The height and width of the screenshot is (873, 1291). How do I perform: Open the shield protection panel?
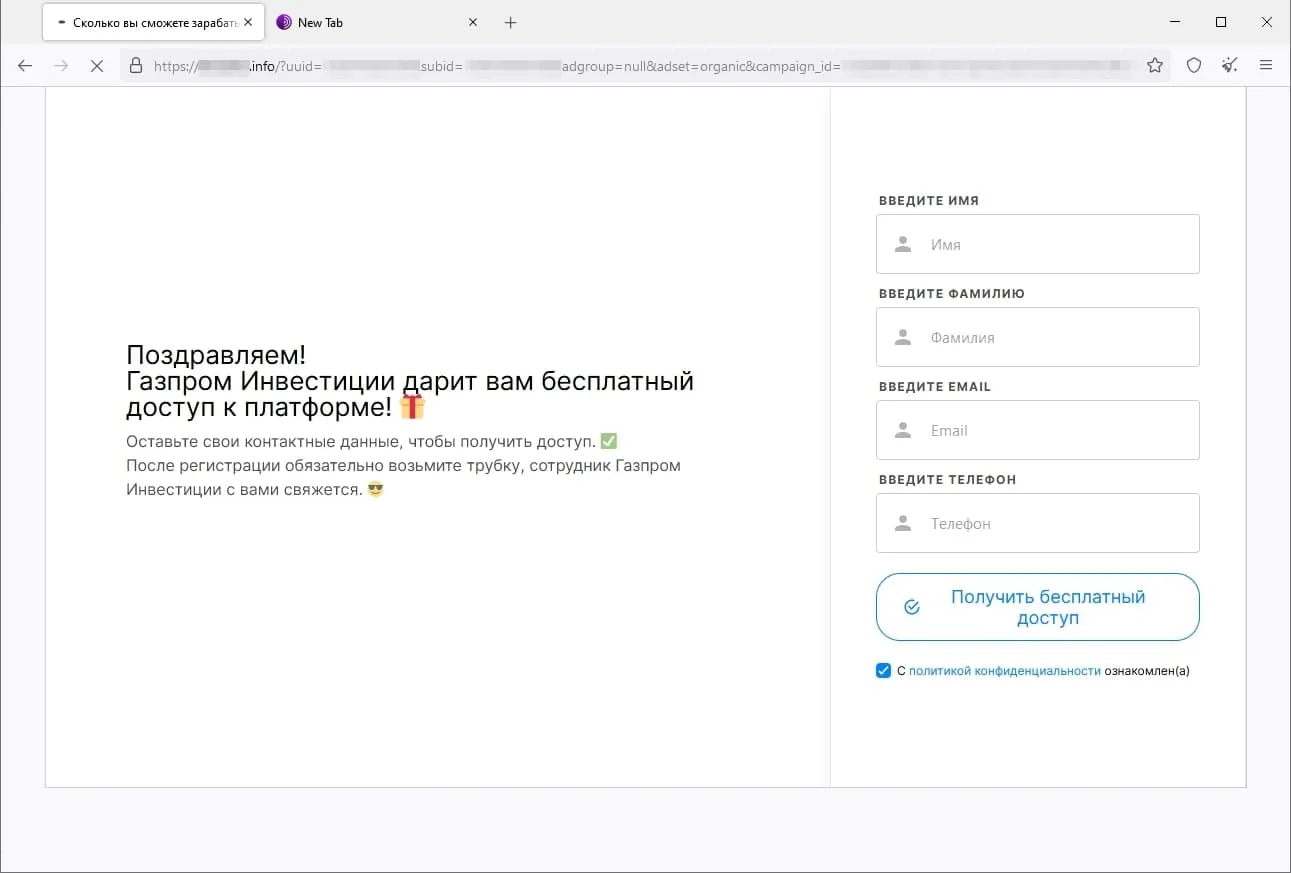pos(1193,66)
